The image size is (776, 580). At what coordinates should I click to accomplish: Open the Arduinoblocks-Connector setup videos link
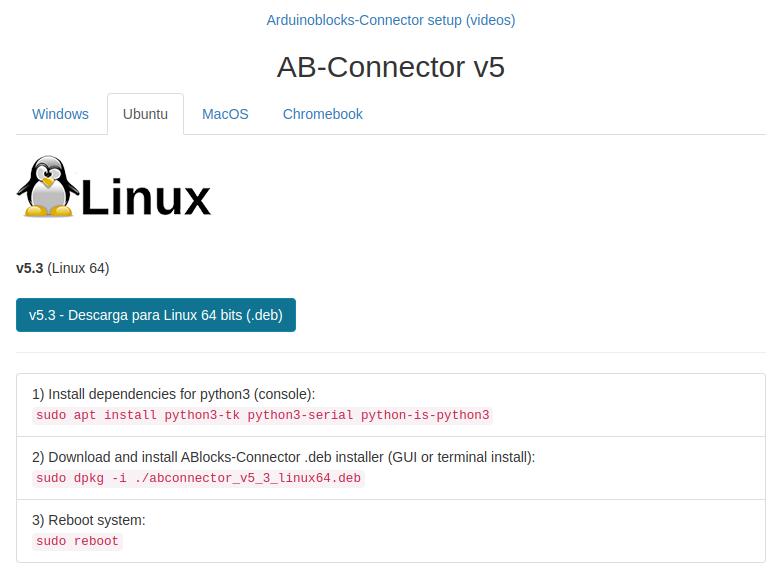(391, 20)
